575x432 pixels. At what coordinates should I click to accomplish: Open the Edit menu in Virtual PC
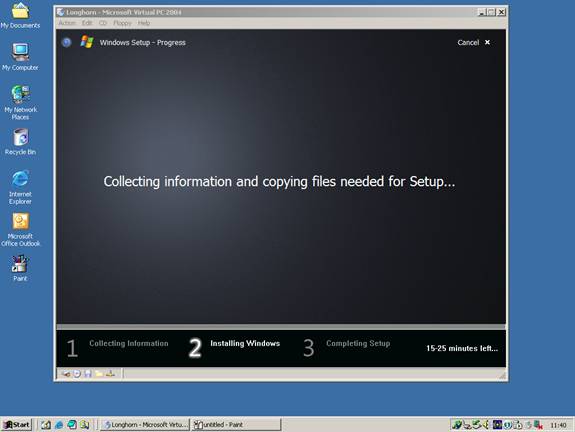(x=87, y=23)
